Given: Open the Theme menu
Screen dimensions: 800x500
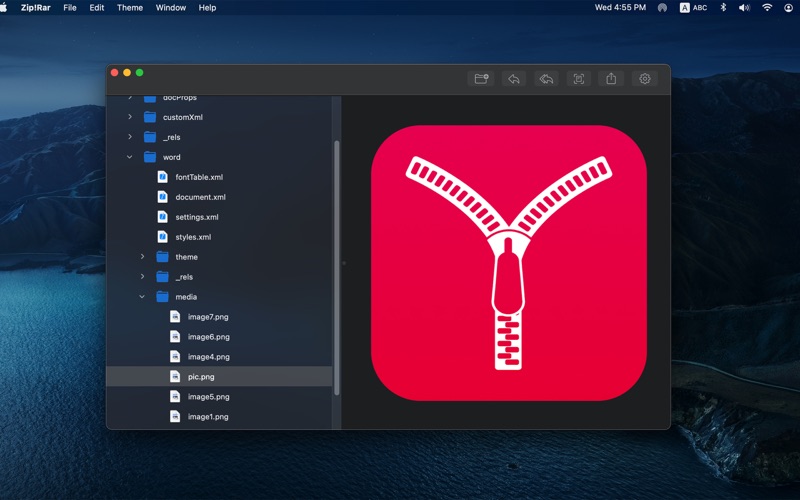Looking at the screenshot, I should (130, 7).
